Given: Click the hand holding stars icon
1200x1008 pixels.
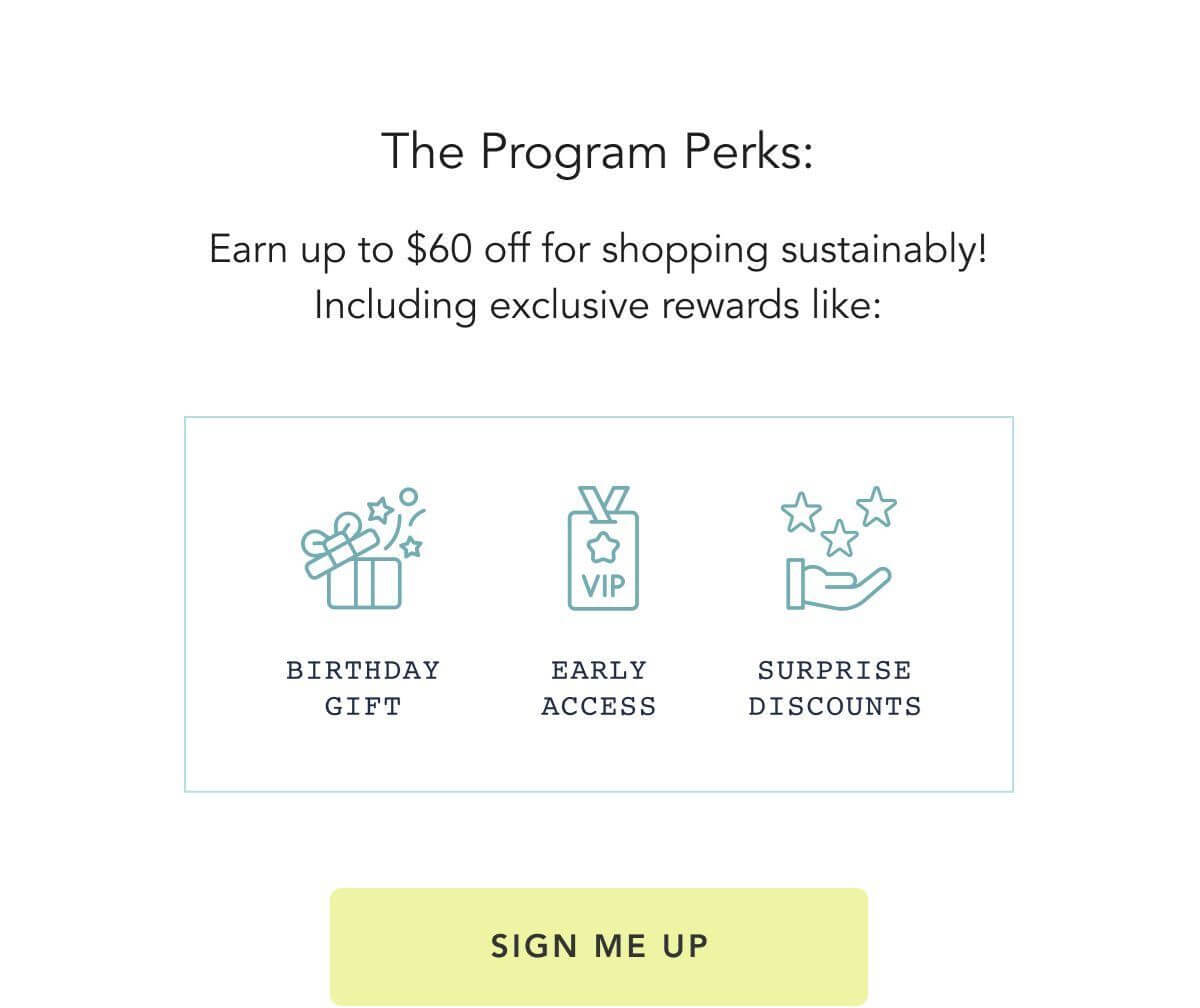Looking at the screenshot, I should point(838,548).
